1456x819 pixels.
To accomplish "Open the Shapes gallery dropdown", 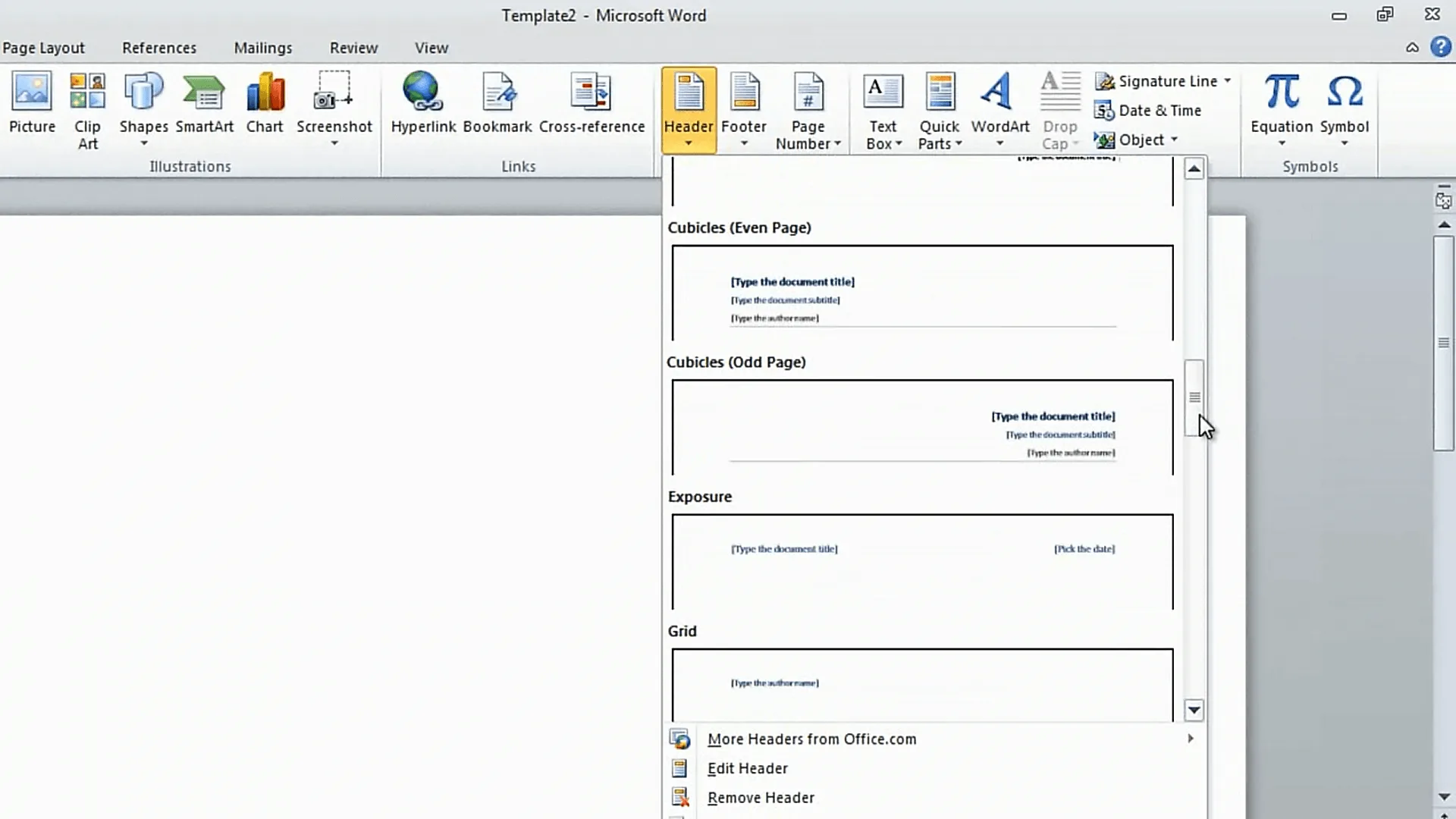I will click(143, 143).
